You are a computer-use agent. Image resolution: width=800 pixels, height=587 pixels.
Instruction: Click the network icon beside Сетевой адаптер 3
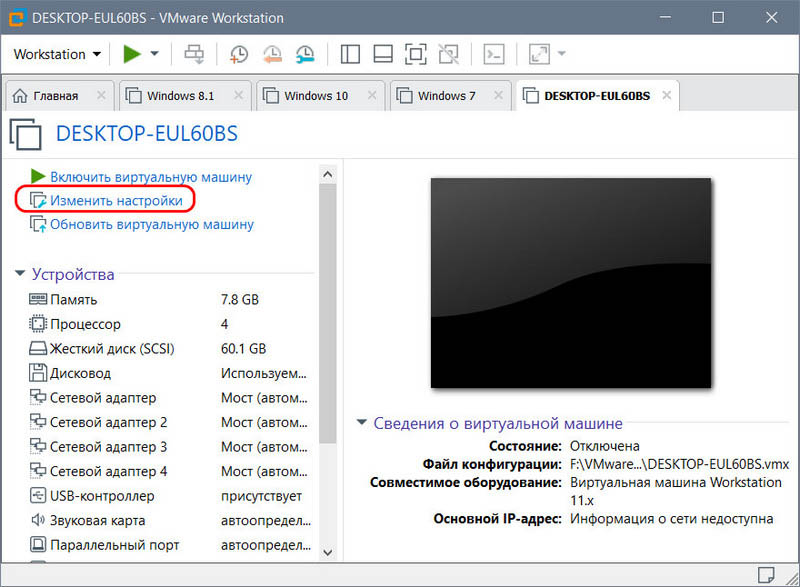(38, 446)
